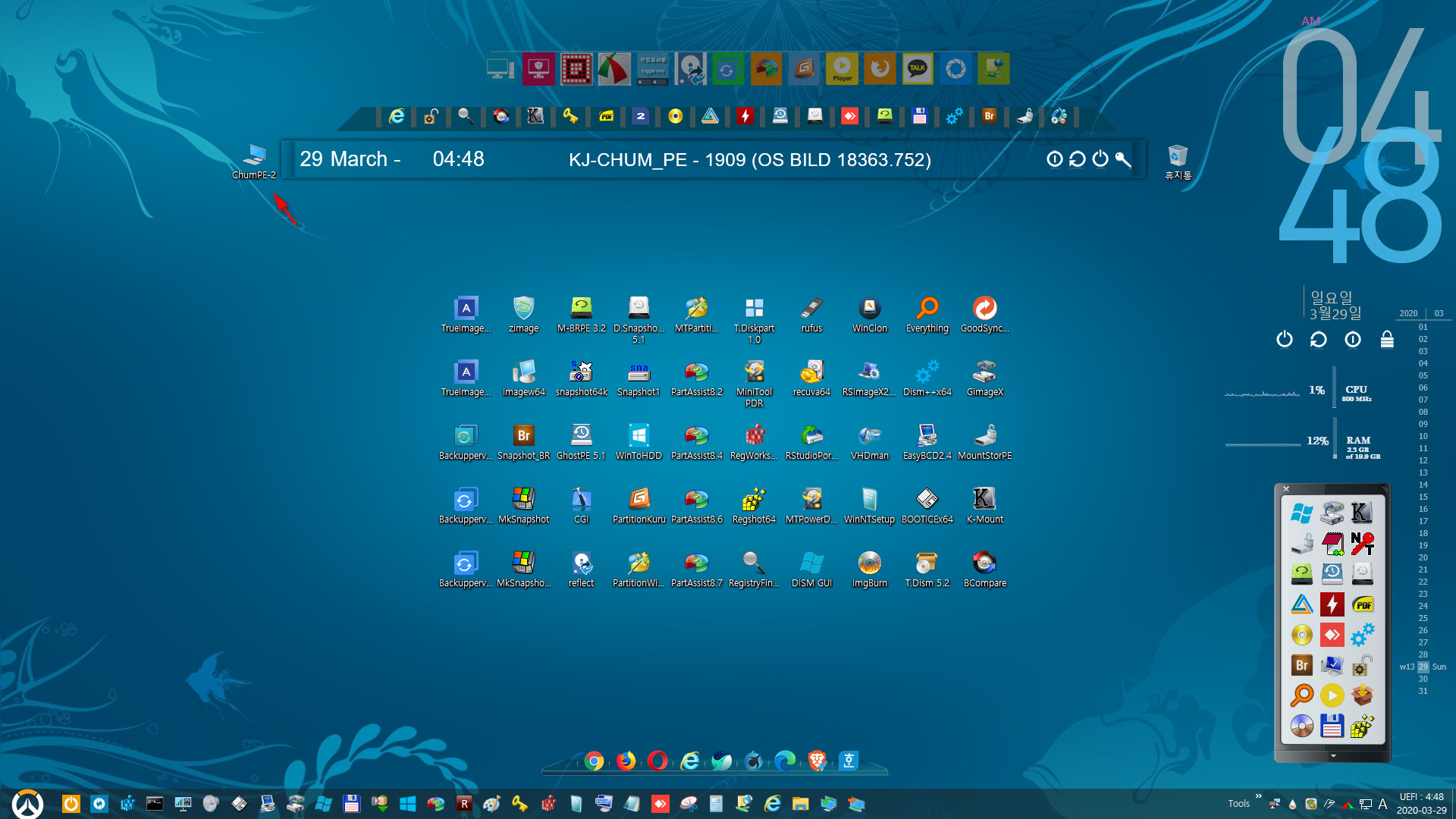Image resolution: width=1456 pixels, height=819 pixels.
Task: Close the side launcher panel
Action: click(x=1286, y=489)
